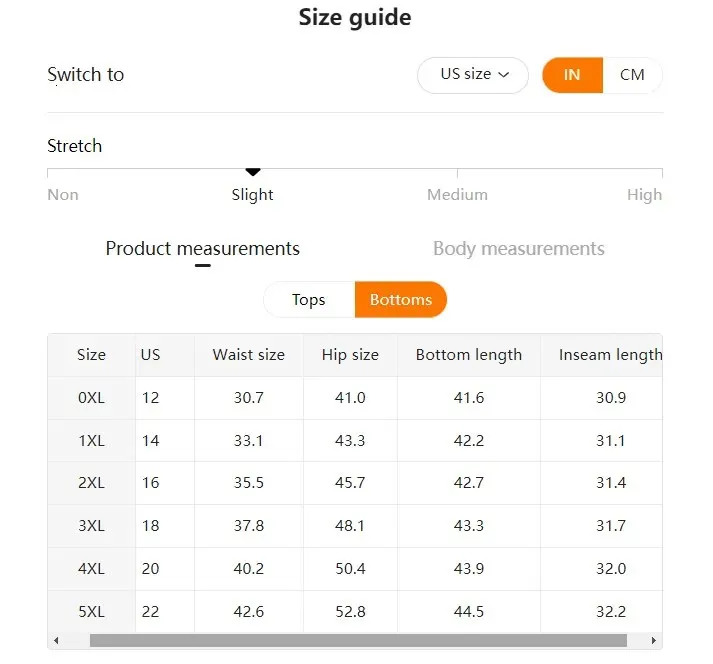Click the horizontal scrollbar thumb under the table
713x664 pixels.
[358, 640]
